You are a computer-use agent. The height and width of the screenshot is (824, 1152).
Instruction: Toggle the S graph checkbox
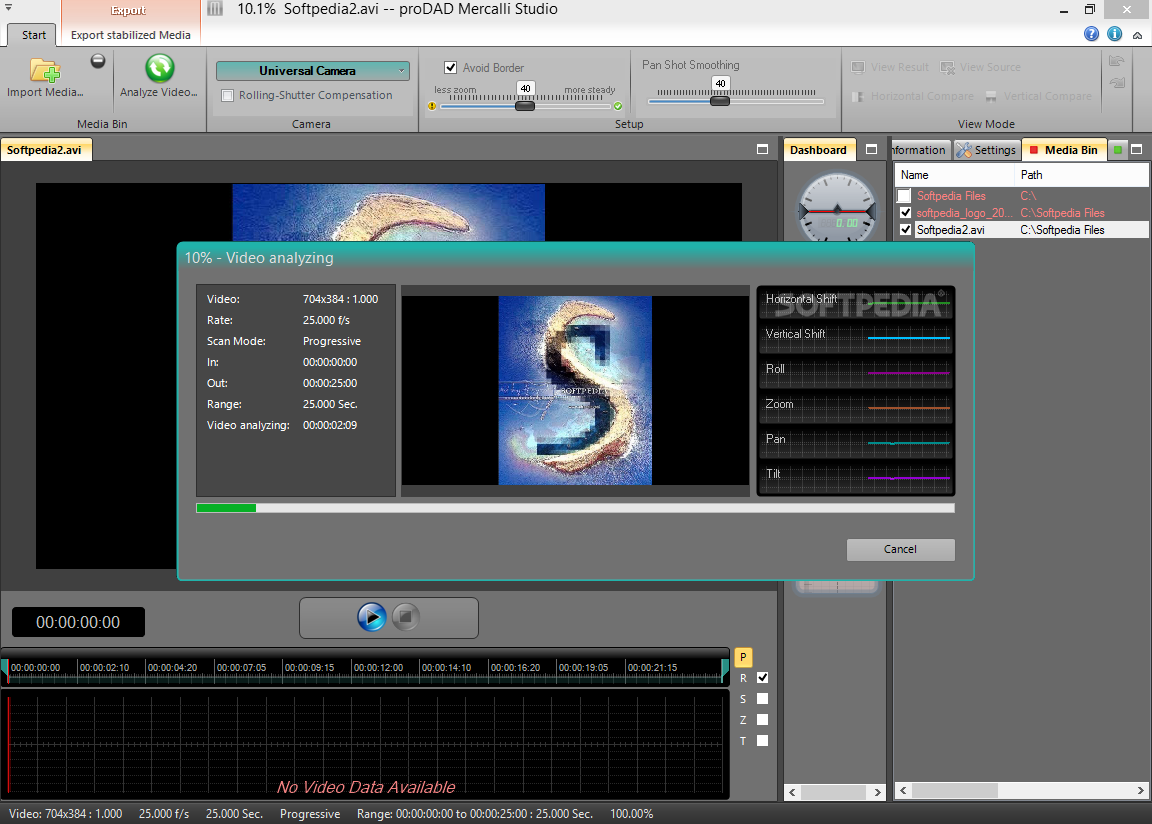[x=763, y=698]
